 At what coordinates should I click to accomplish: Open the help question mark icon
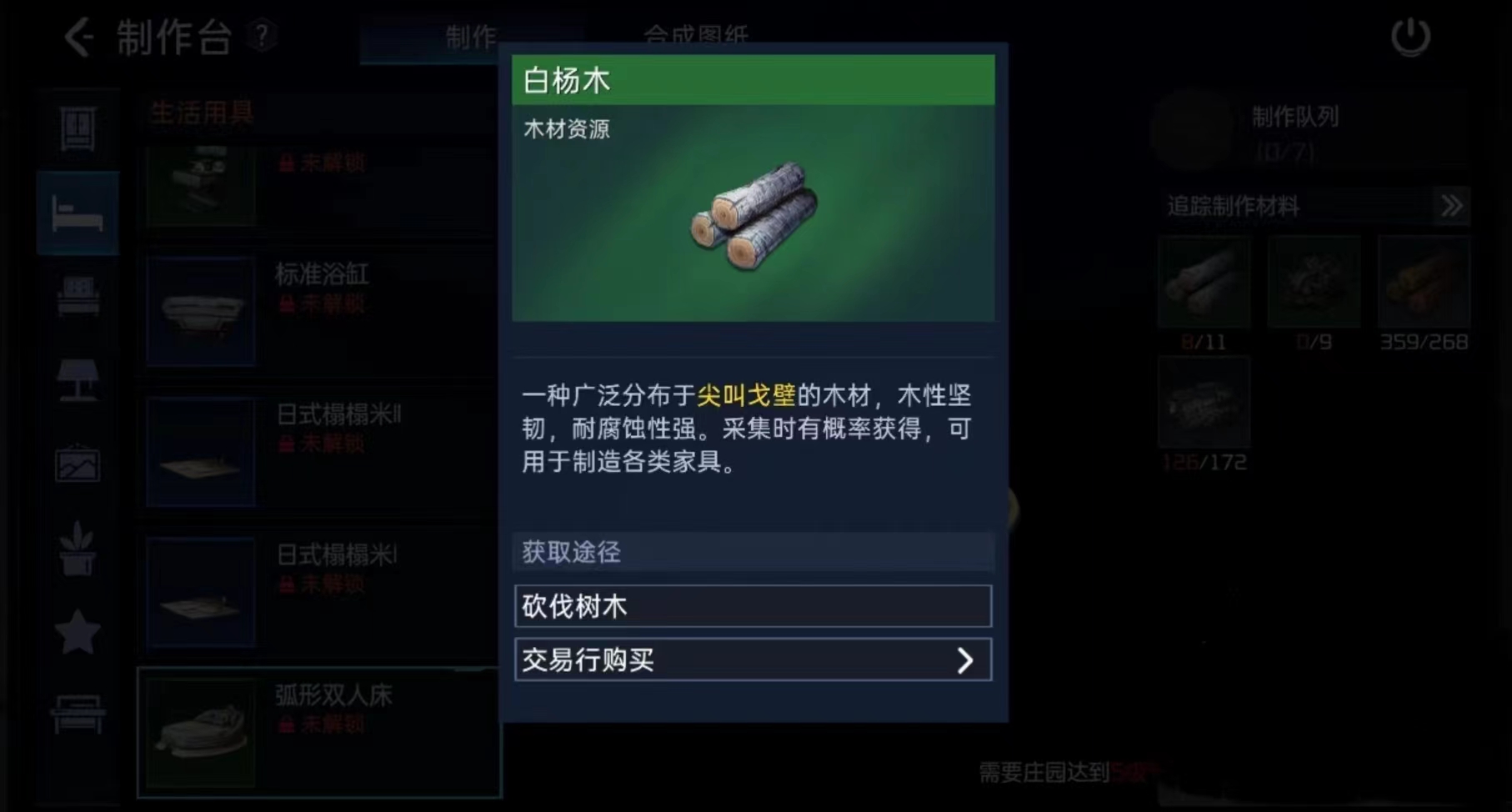(262, 37)
